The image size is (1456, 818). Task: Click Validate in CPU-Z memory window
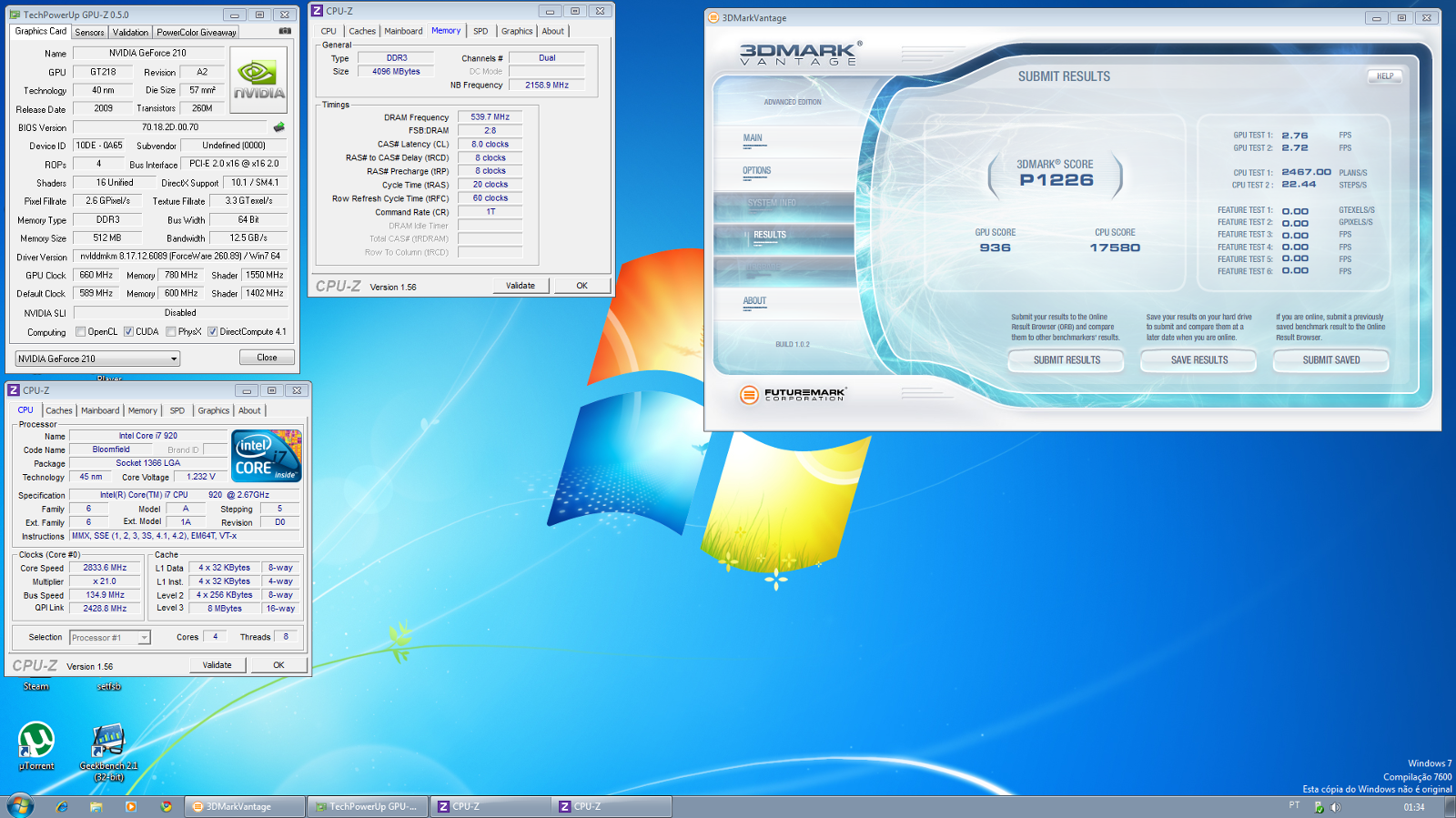click(521, 286)
